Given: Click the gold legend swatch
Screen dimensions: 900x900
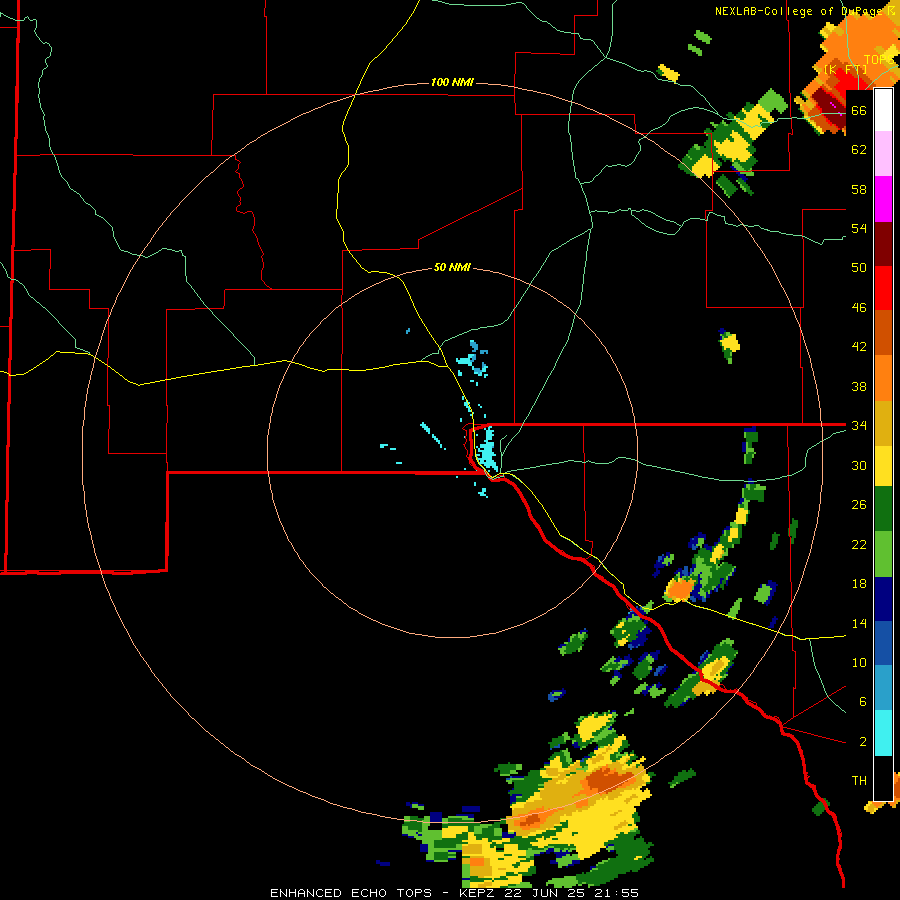Looking at the screenshot, I should click(883, 423).
